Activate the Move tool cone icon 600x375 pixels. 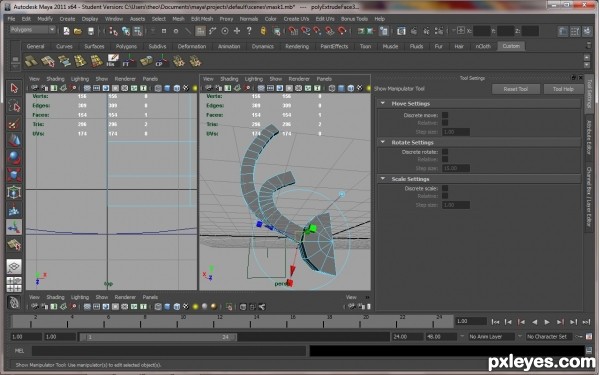[14, 141]
